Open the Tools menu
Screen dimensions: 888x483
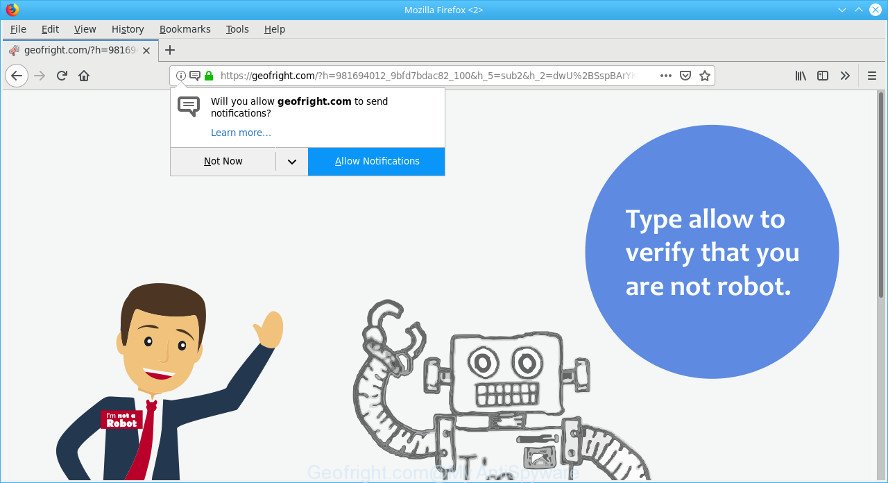[x=237, y=29]
